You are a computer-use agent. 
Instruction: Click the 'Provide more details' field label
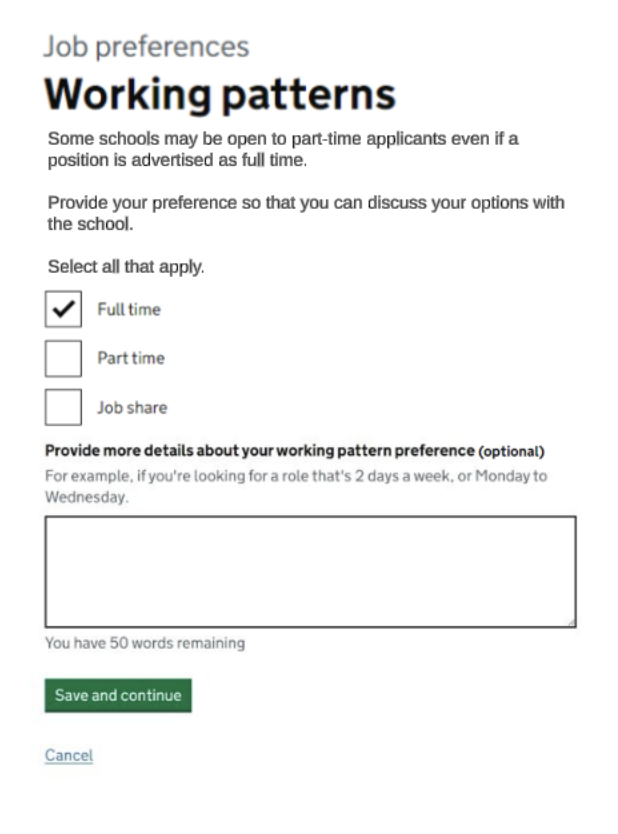pos(260,450)
